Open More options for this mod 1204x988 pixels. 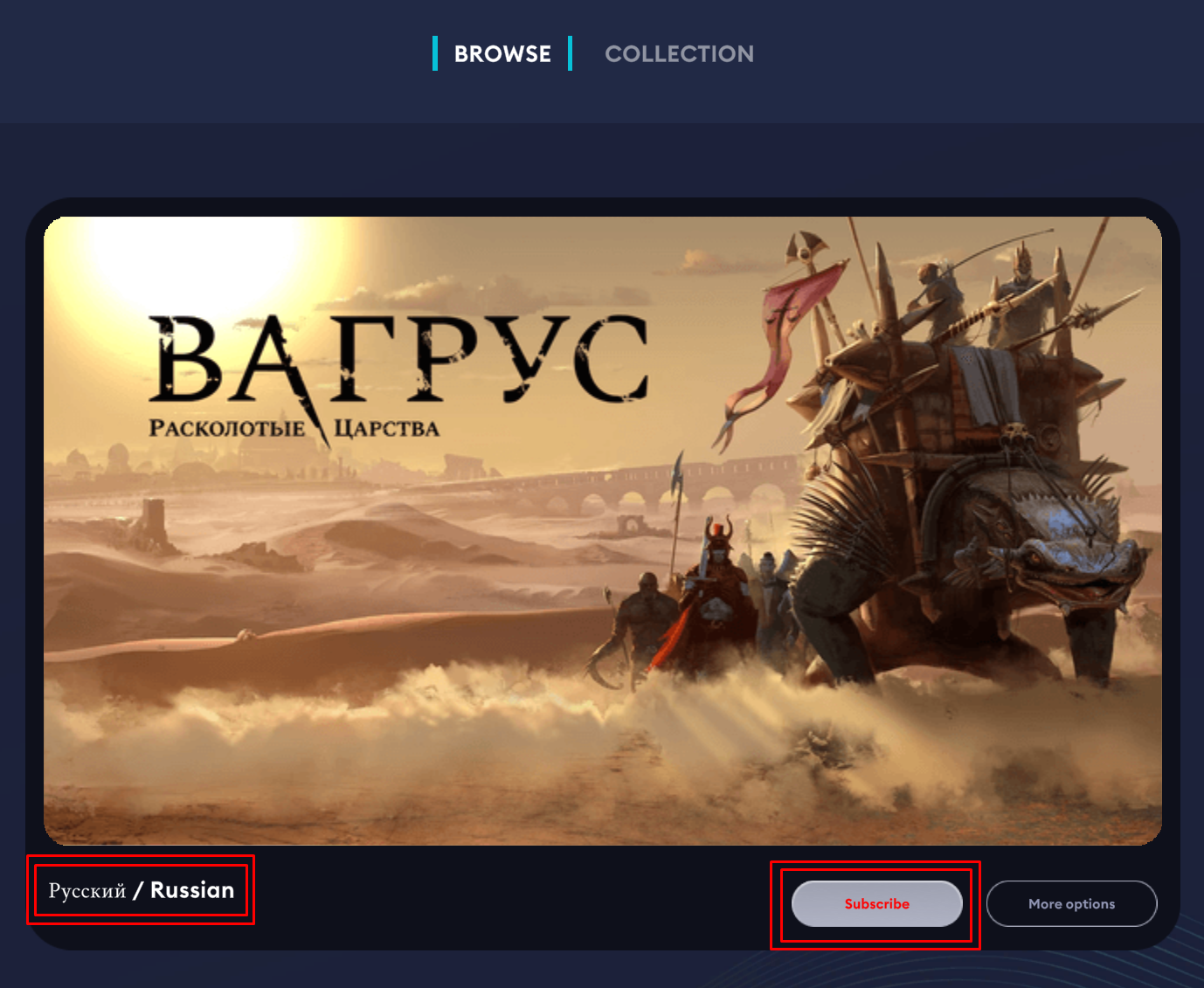pyautogui.click(x=1071, y=903)
